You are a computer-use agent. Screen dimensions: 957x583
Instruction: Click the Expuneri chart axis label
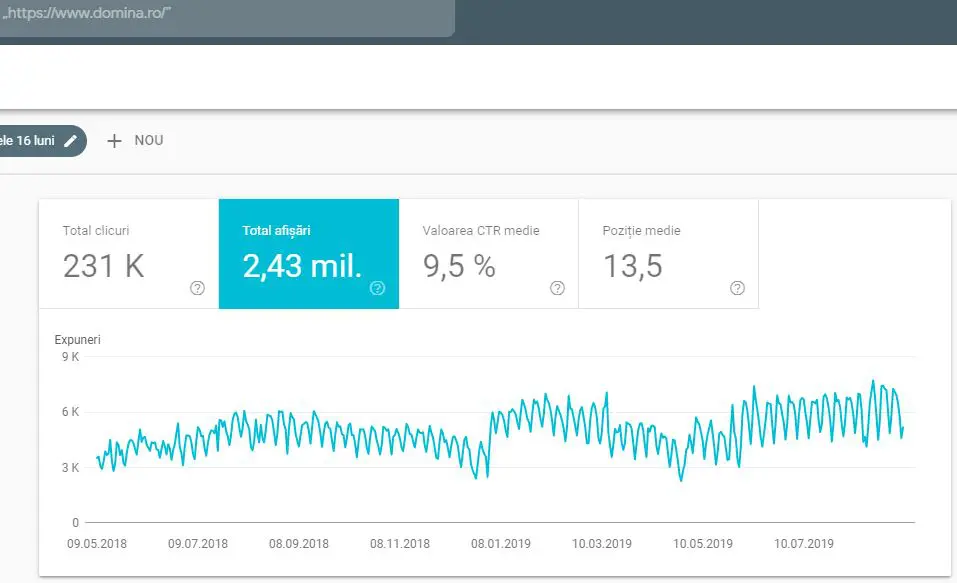(x=78, y=340)
